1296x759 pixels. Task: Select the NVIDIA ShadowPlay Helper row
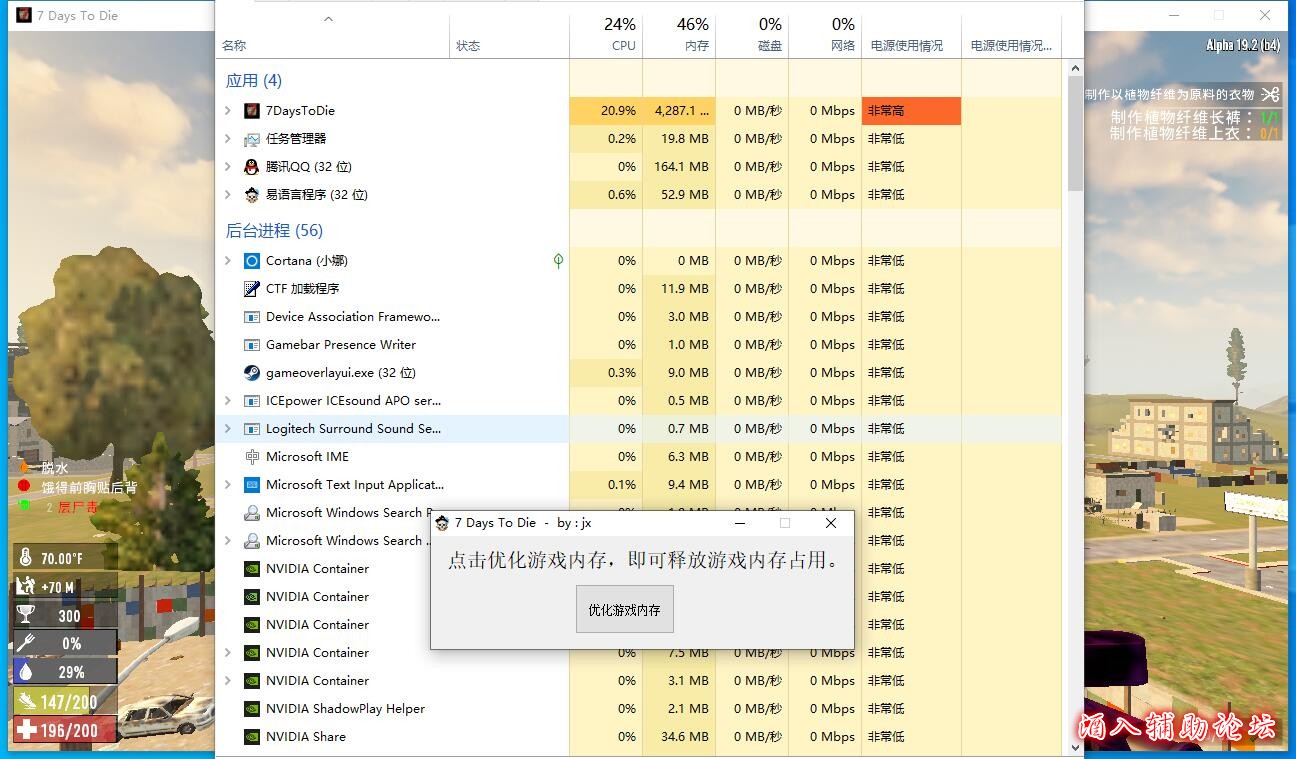[x=639, y=709]
